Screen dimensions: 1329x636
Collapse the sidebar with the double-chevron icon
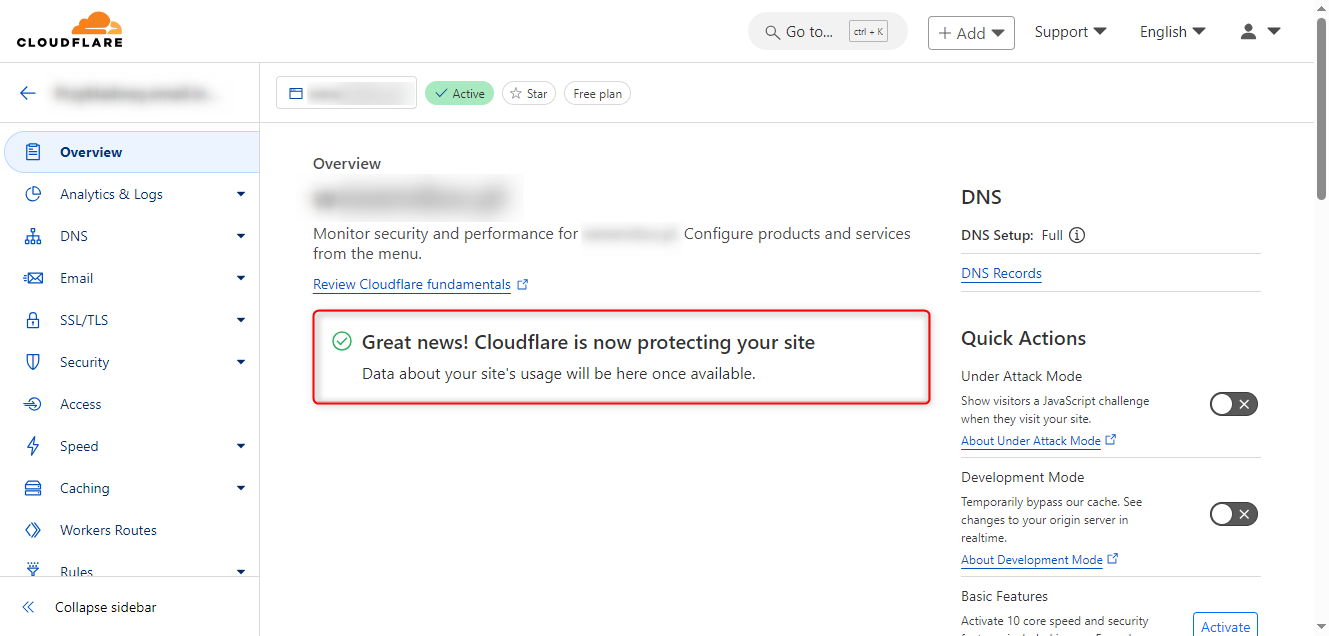tap(28, 607)
